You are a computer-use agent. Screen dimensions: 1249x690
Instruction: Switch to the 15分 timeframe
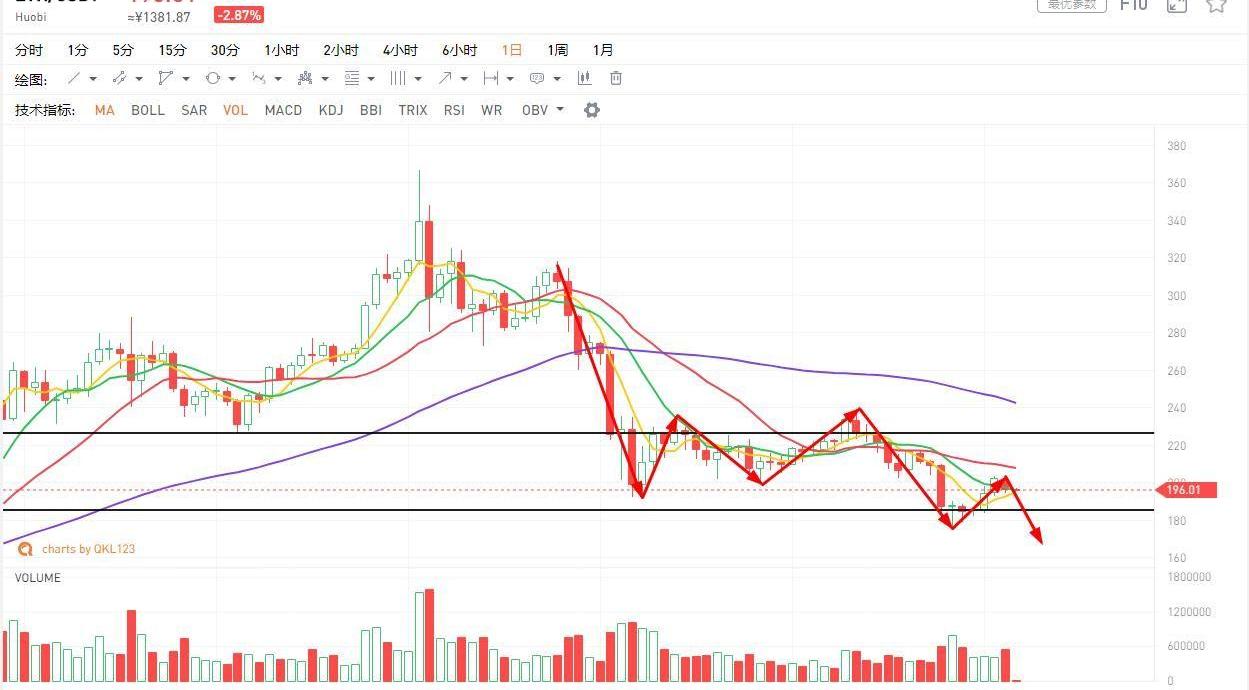coord(172,50)
